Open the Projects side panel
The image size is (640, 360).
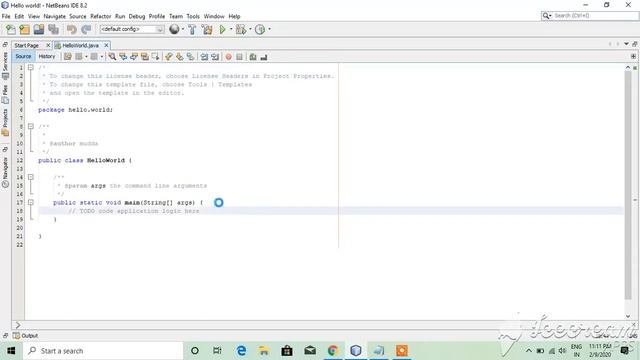click(x=5, y=122)
